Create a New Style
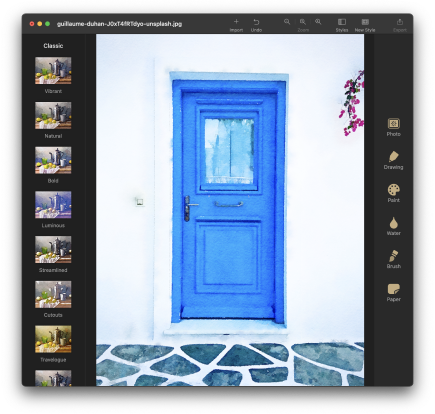This screenshot has width=435, height=414. point(365,22)
